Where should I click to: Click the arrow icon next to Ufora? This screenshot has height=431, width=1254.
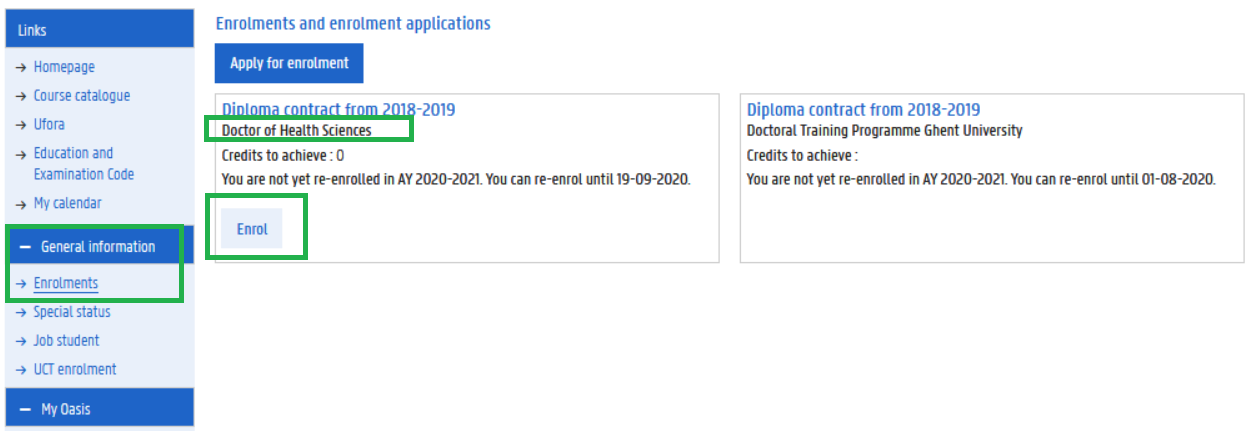click(23, 125)
